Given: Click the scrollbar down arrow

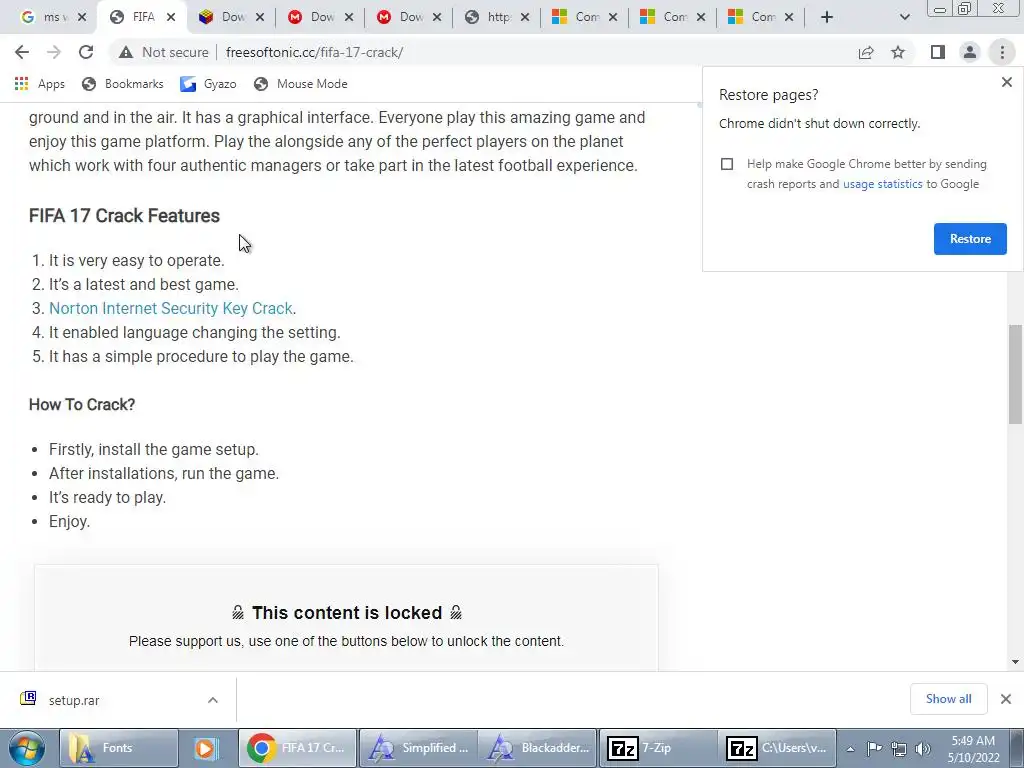Looking at the screenshot, I should (1015, 662).
